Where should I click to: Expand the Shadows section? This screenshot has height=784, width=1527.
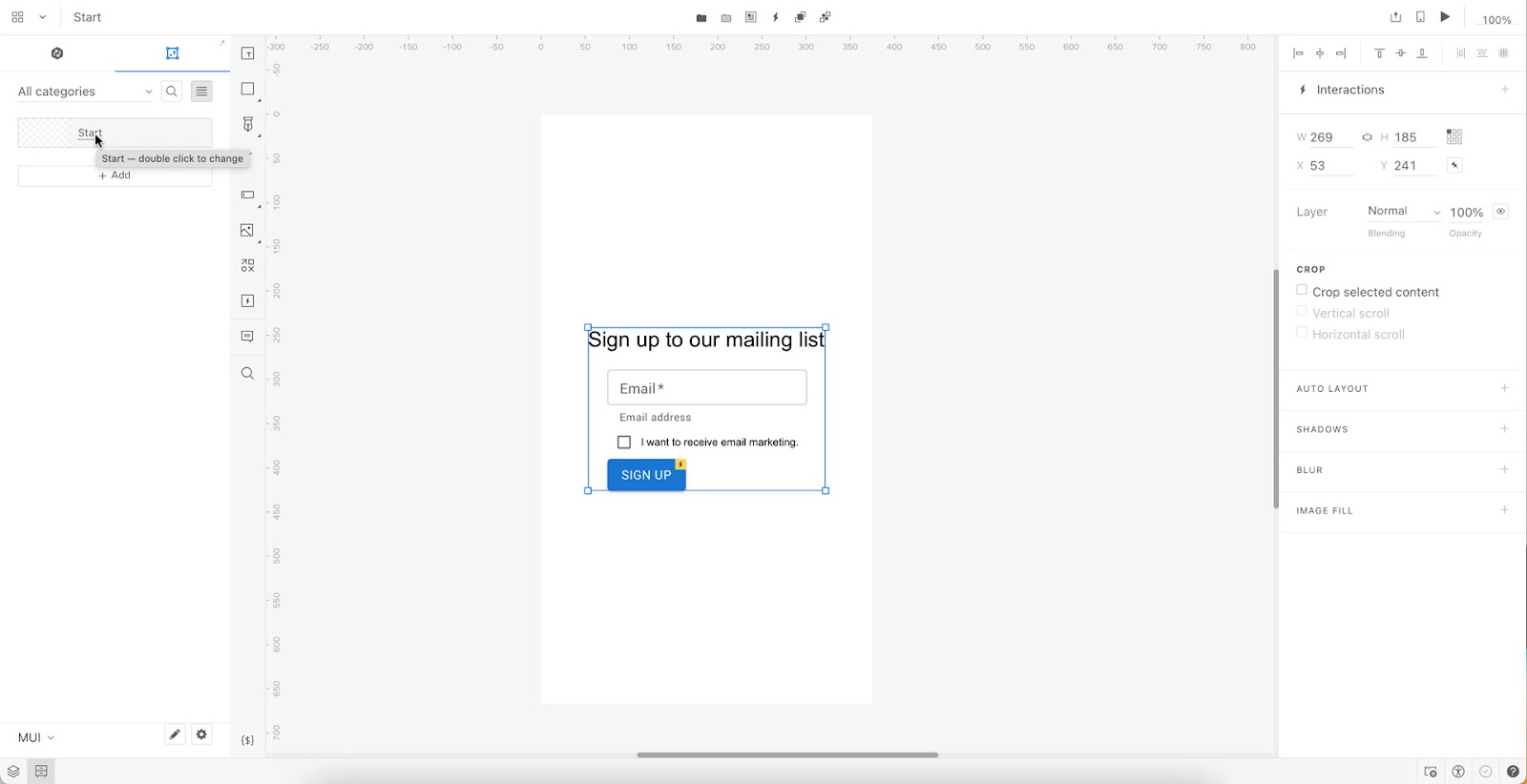tap(1505, 429)
